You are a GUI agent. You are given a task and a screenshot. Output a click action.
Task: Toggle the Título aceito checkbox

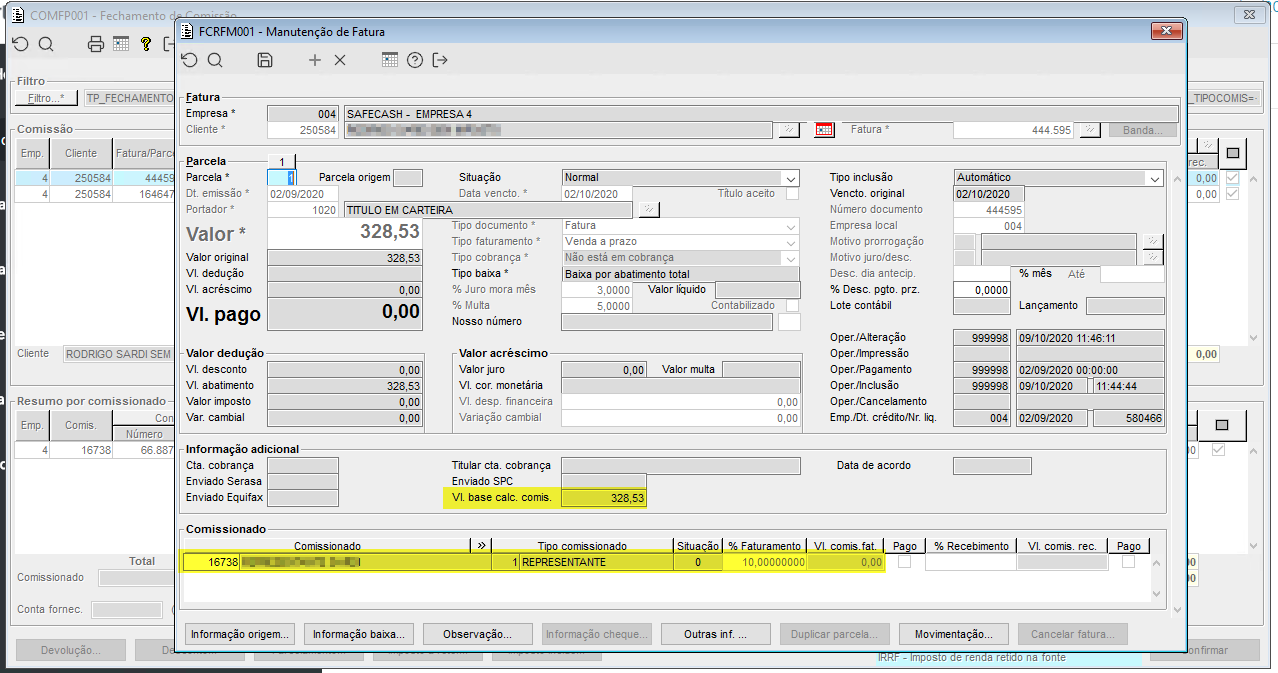tap(792, 194)
